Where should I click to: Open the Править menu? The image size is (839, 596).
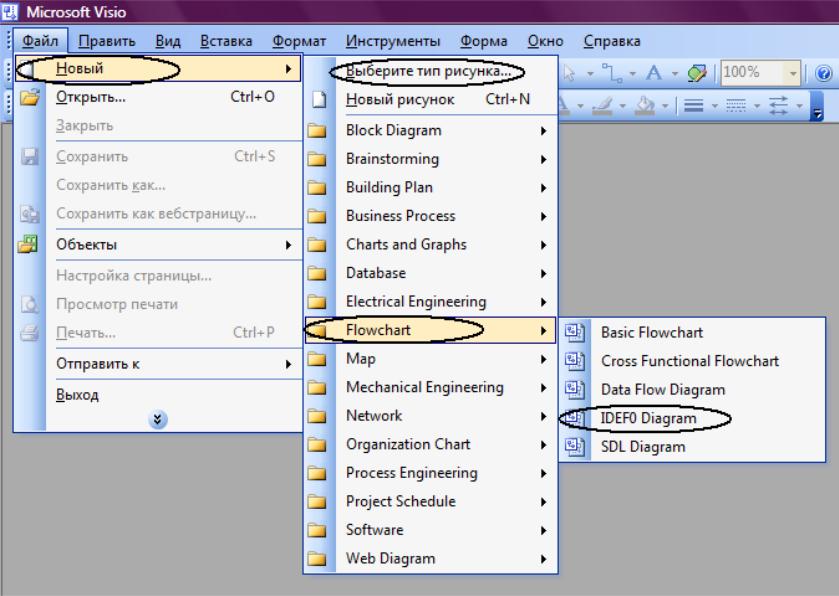[x=107, y=41]
